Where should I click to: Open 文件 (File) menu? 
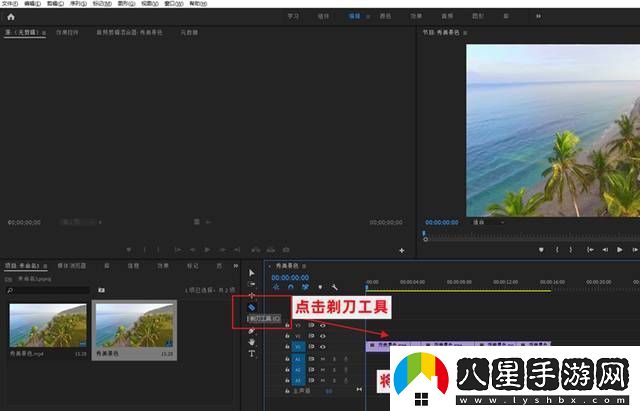tap(10, 4)
